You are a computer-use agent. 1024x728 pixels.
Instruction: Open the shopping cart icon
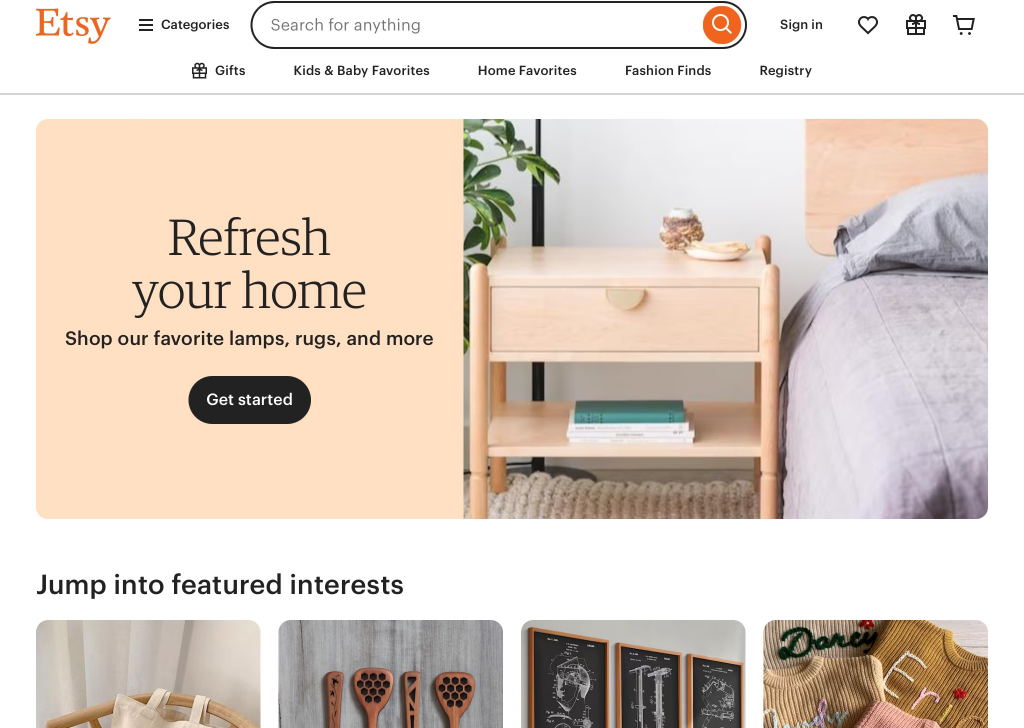pos(964,25)
